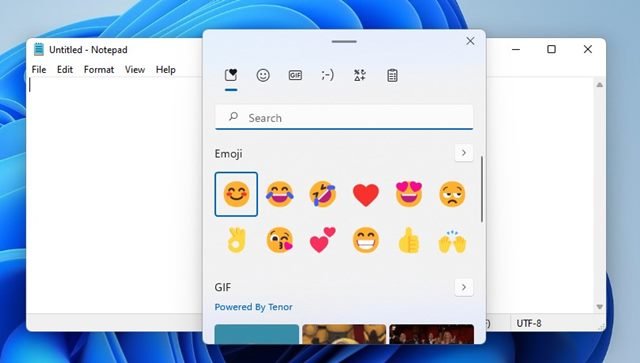The height and width of the screenshot is (363, 640).
Task: Click UTF-8 encoding in status bar
Action: point(529,323)
